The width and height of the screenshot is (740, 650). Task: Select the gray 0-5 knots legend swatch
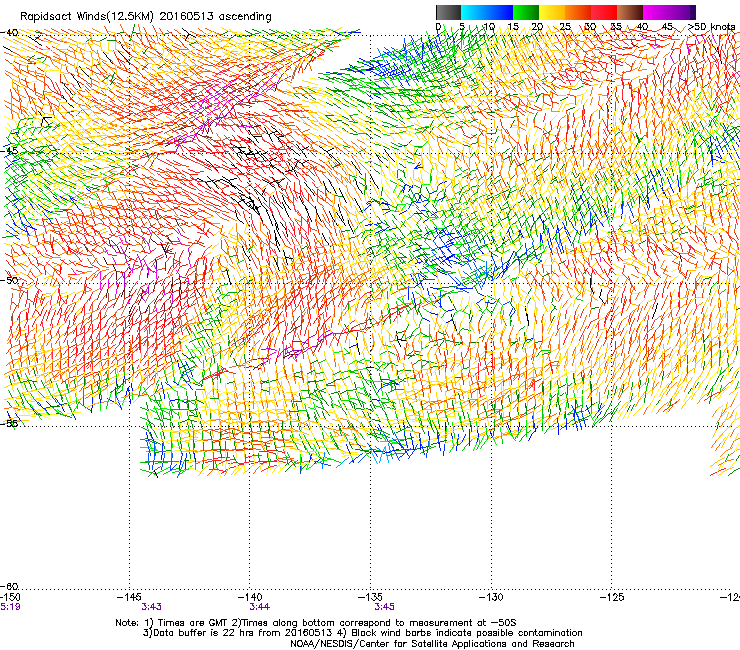(x=448, y=12)
